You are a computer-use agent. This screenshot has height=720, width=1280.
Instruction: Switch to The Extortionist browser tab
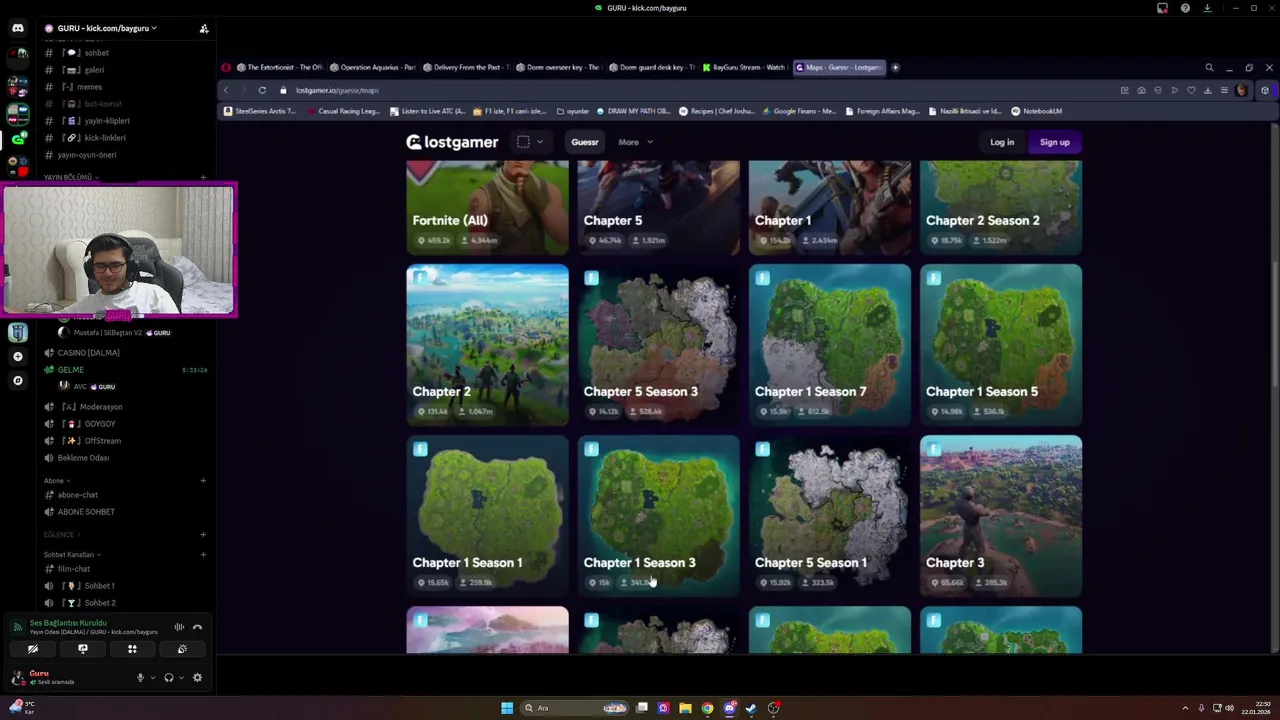point(279,67)
